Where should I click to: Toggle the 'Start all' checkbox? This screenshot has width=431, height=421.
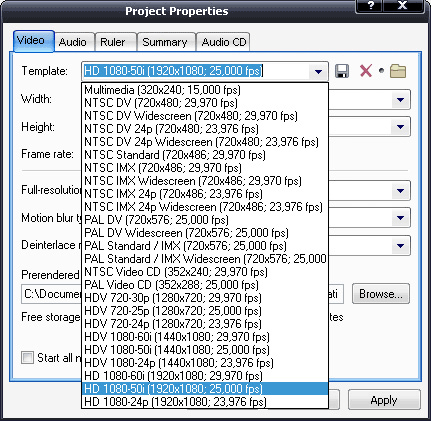(x=27, y=358)
